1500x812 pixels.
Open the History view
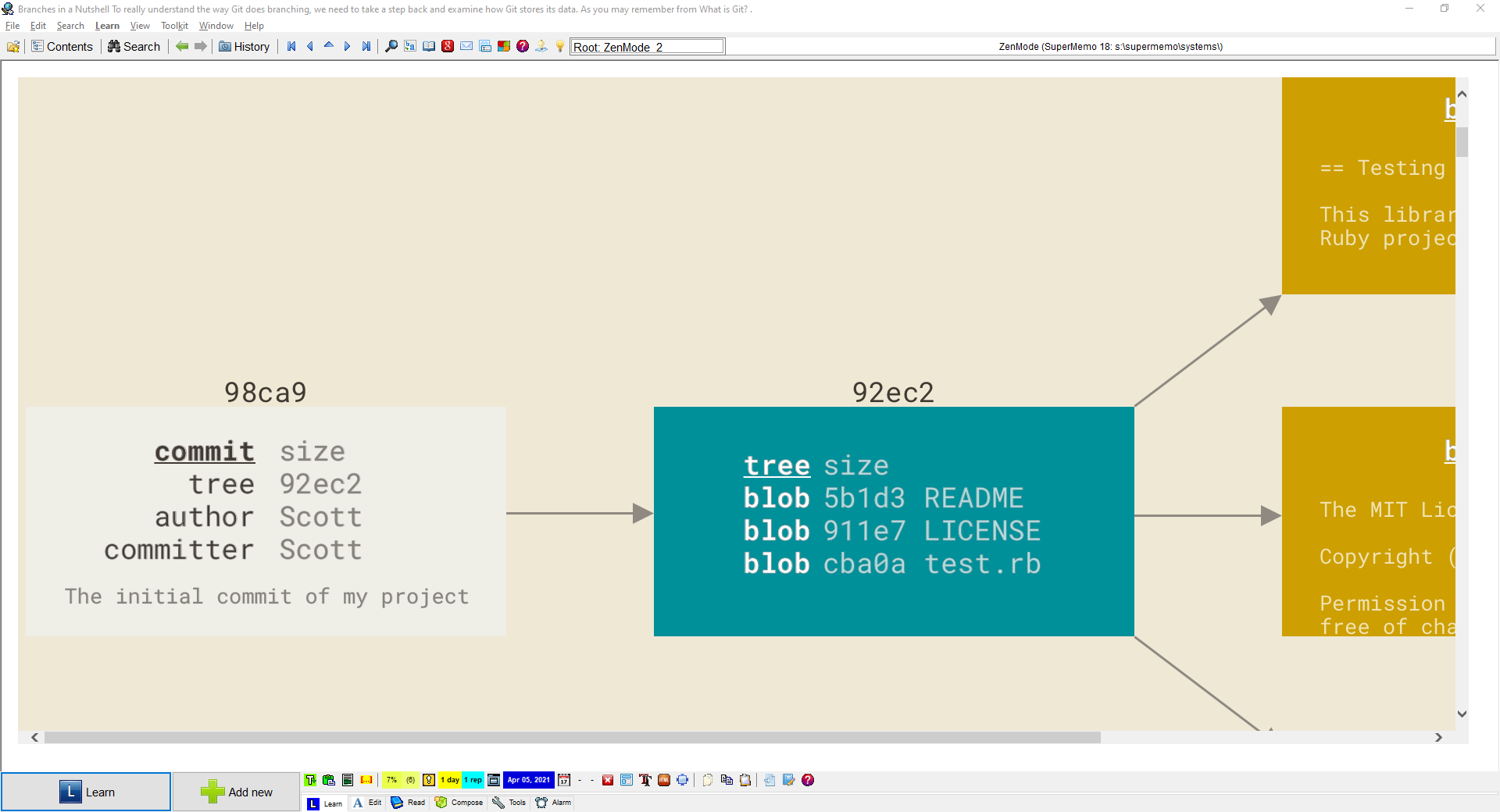click(244, 47)
